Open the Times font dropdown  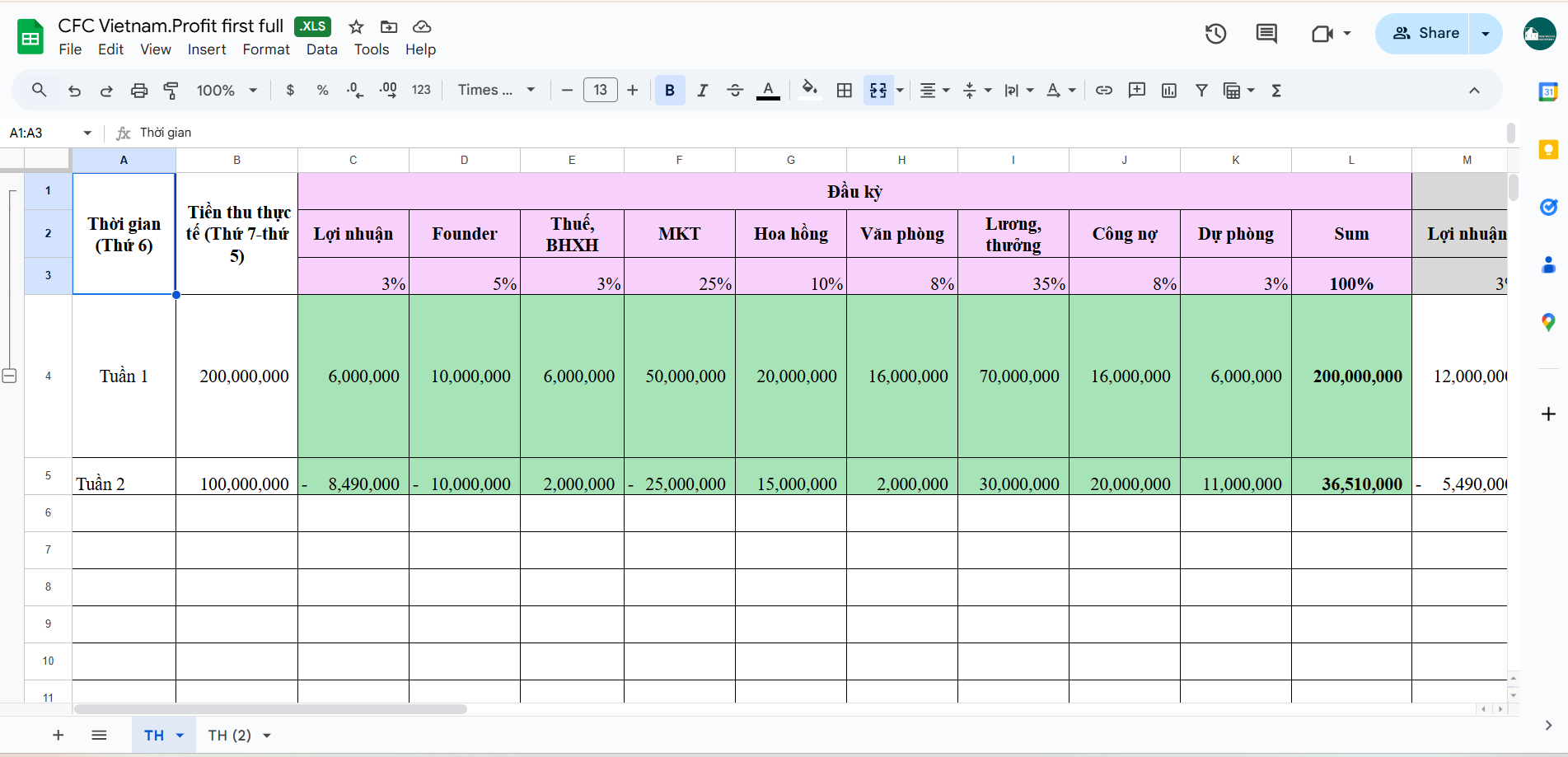pos(496,91)
